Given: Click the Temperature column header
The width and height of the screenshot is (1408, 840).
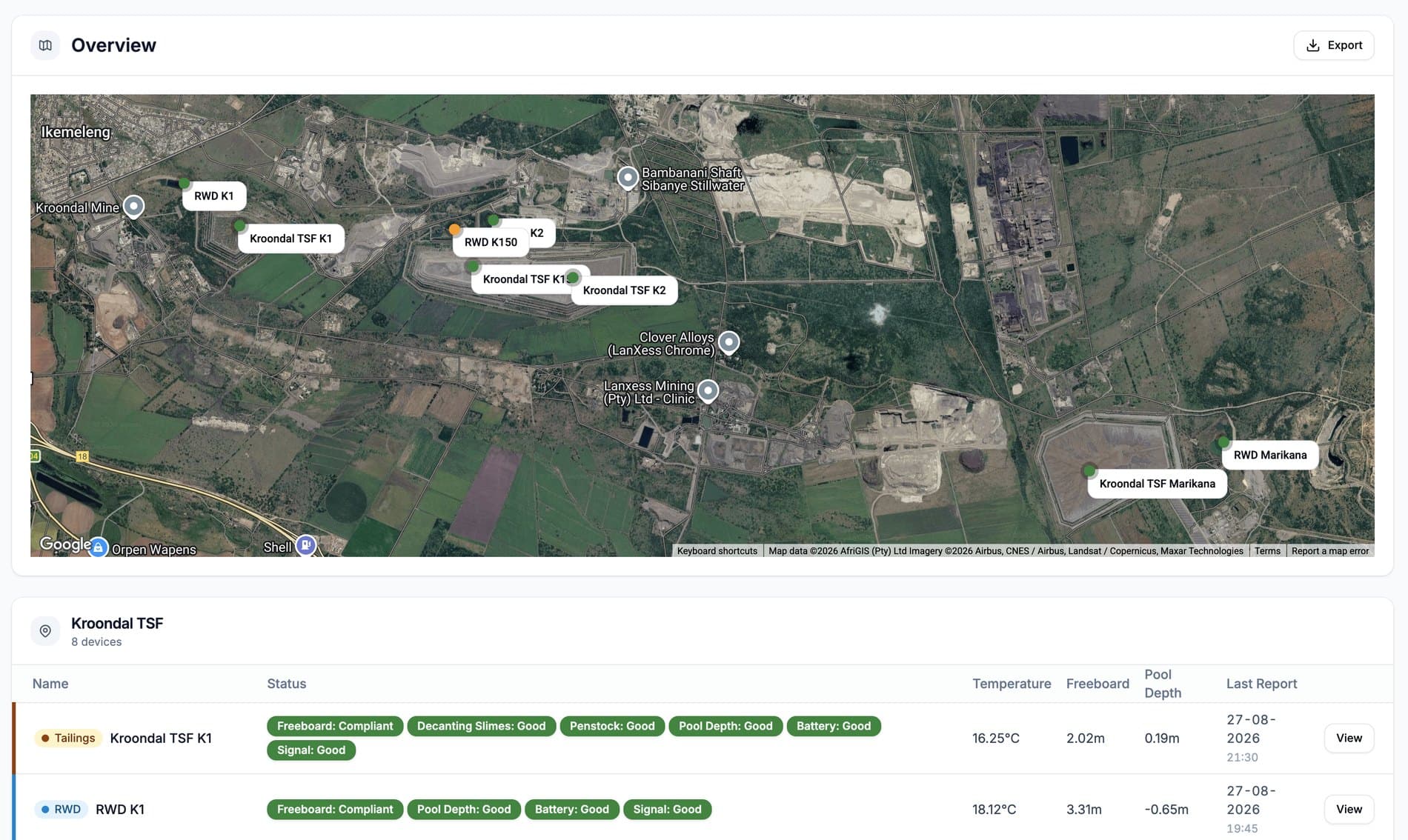Looking at the screenshot, I should tap(1012, 684).
